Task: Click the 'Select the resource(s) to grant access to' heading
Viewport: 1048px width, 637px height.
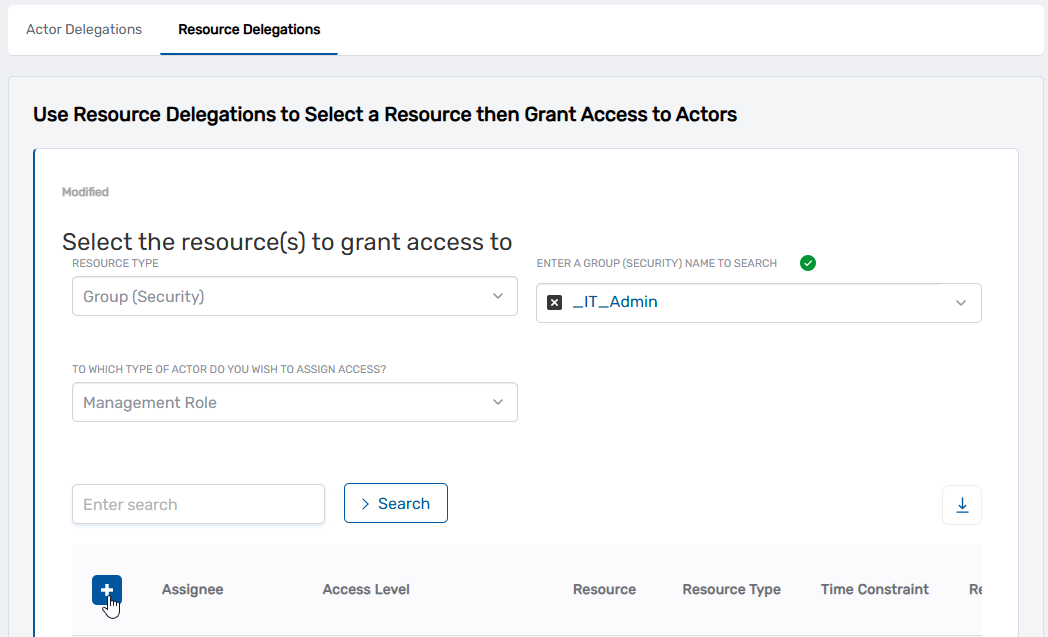Action: [x=287, y=242]
